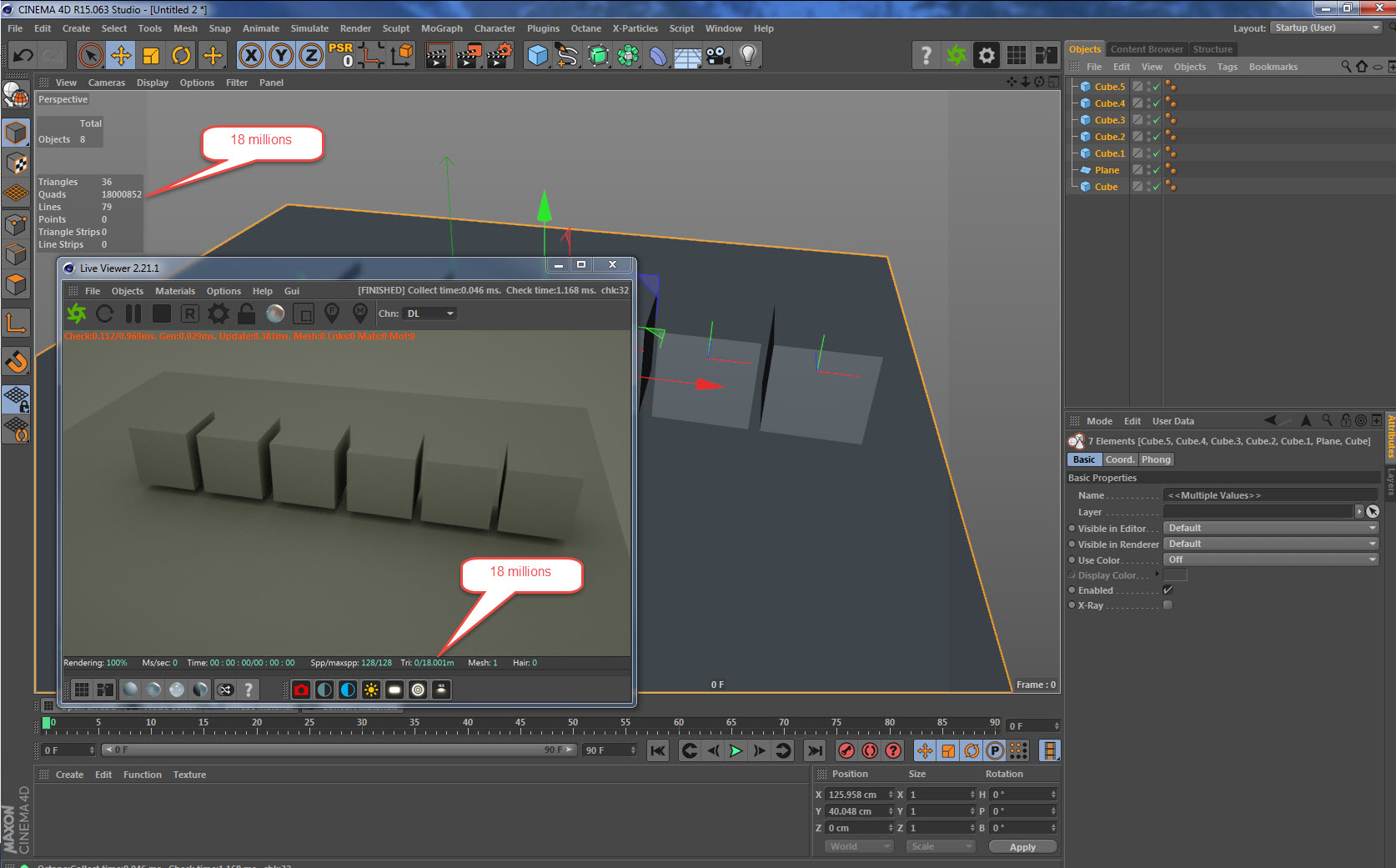Viewport: 1396px width, 868px height.
Task: Open Octane settings gear in main toolbar
Action: click(987, 56)
